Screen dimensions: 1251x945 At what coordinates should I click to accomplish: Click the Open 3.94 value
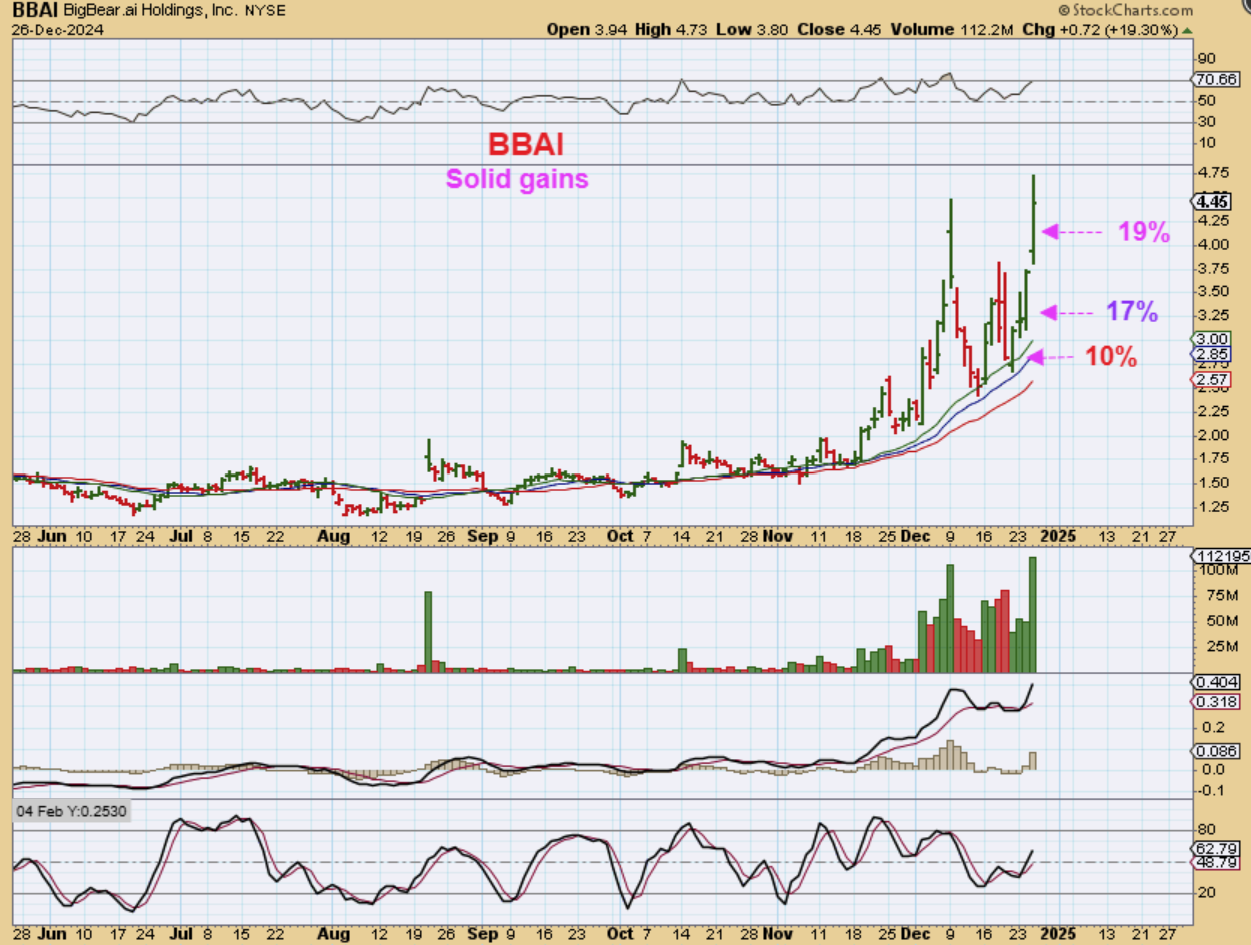[x=587, y=30]
